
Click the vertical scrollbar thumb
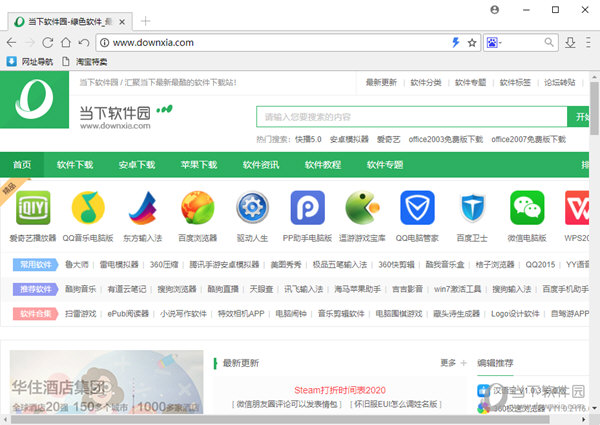594,108
